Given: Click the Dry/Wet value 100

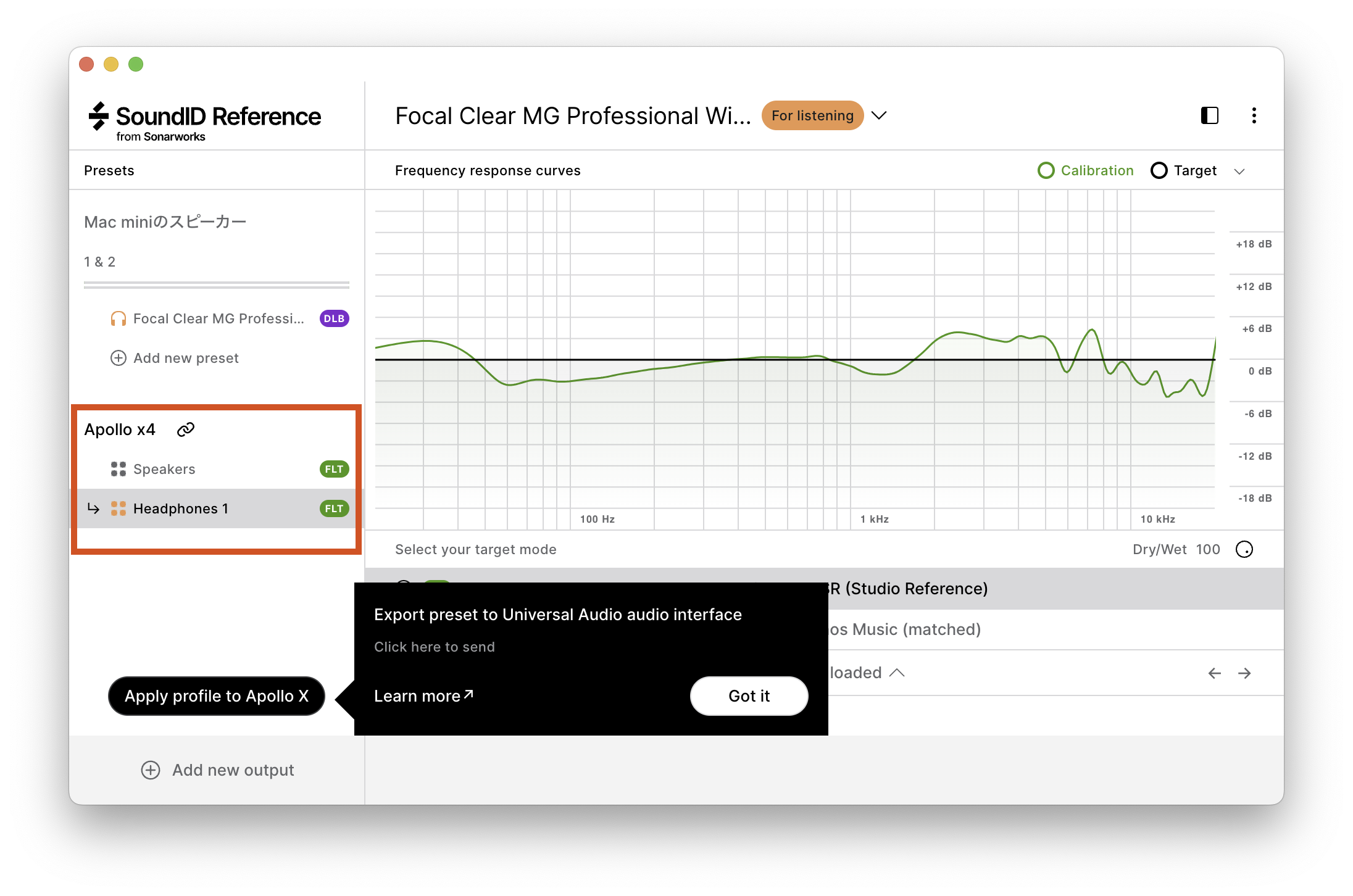Looking at the screenshot, I should pyautogui.click(x=1207, y=549).
